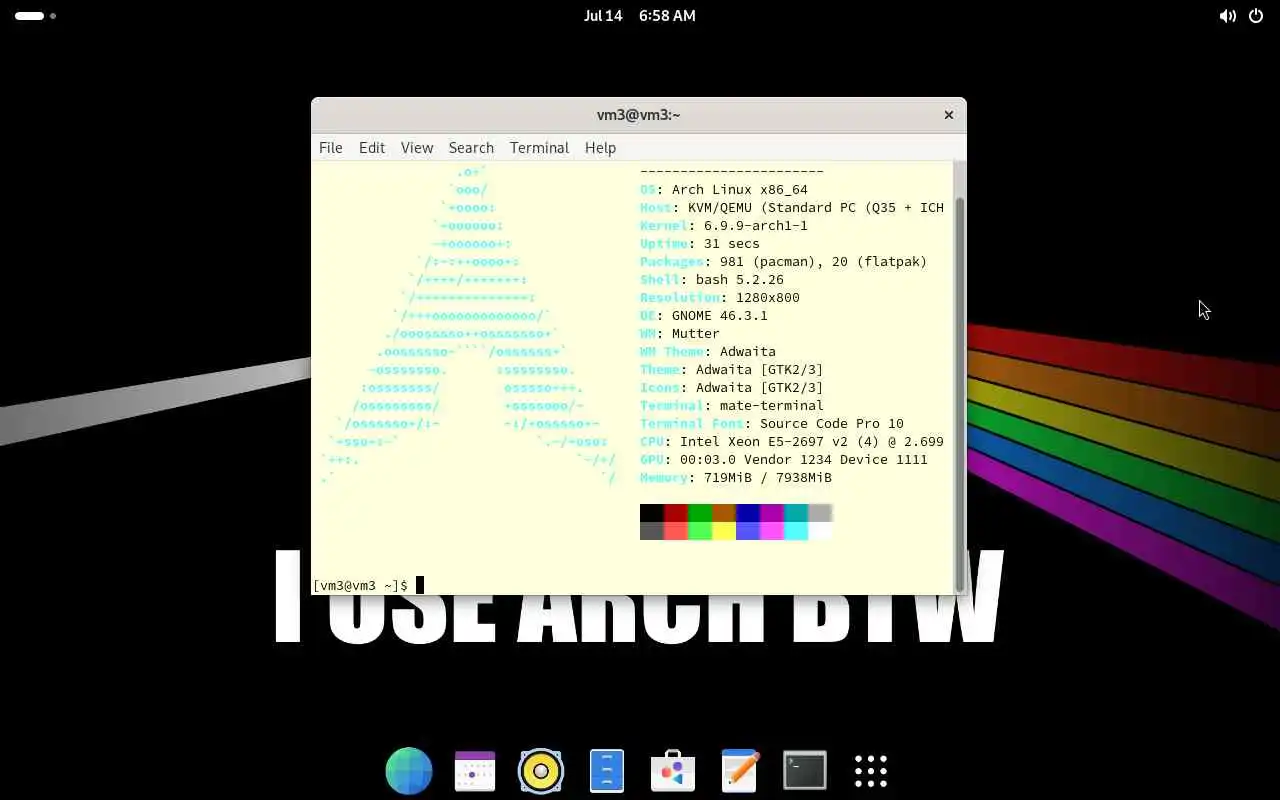Launch the Calendar app from dock
The height and width of the screenshot is (800, 1280).
(475, 771)
